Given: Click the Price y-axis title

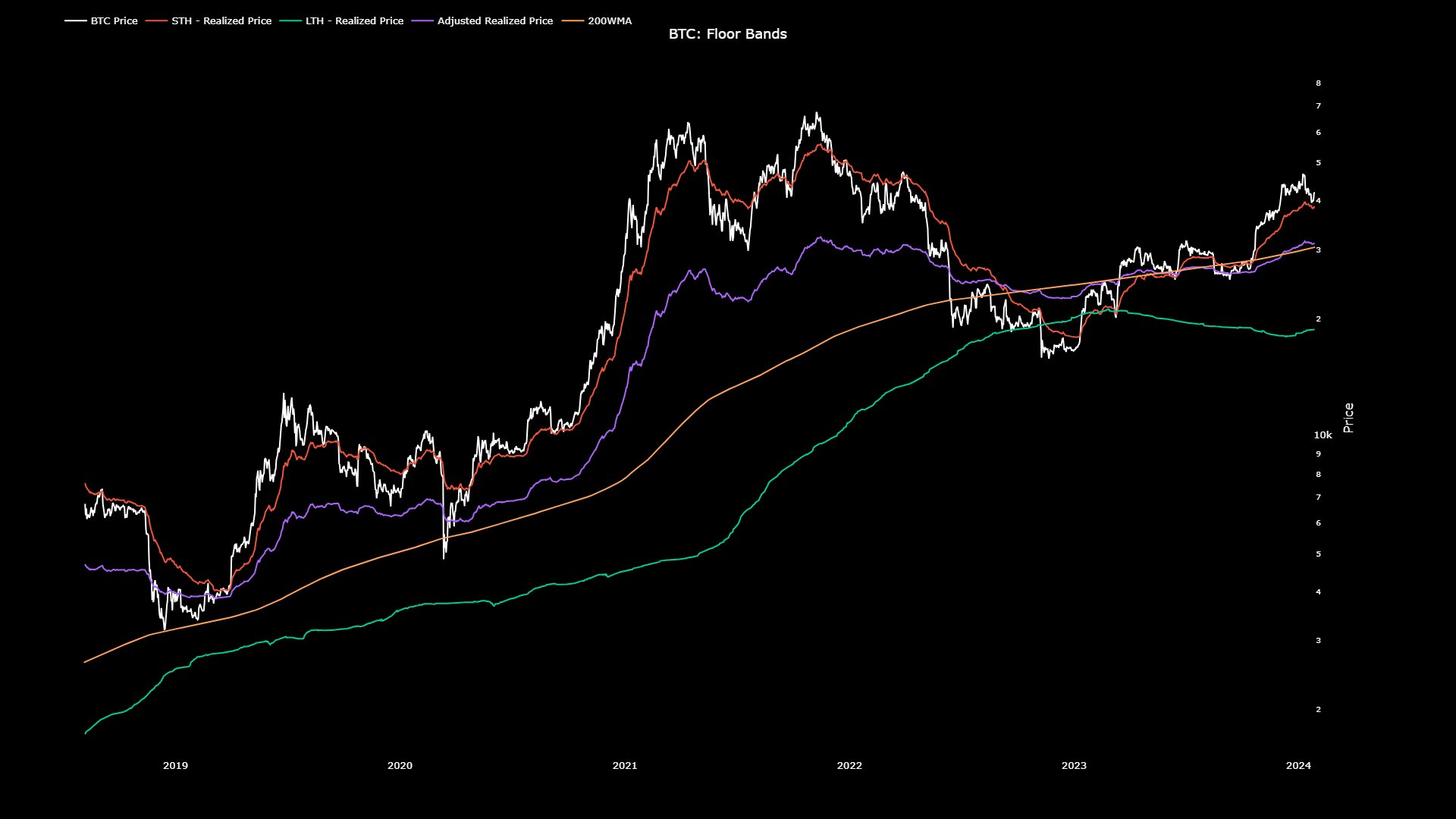Looking at the screenshot, I should (x=1348, y=418).
